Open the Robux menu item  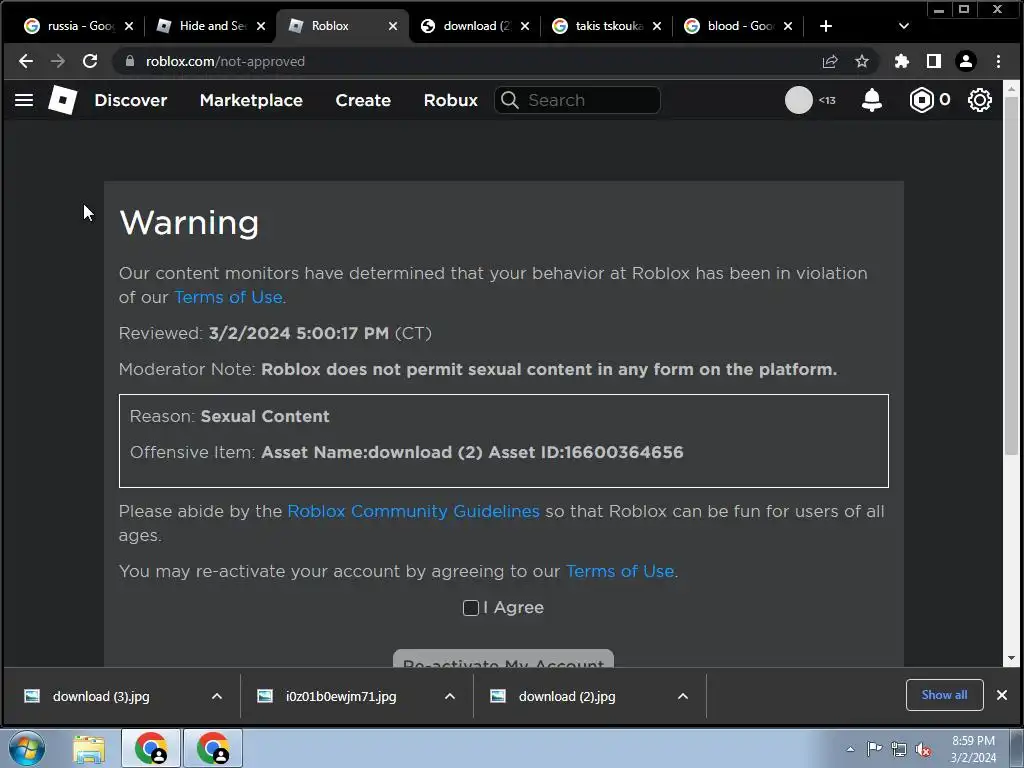[x=451, y=100]
